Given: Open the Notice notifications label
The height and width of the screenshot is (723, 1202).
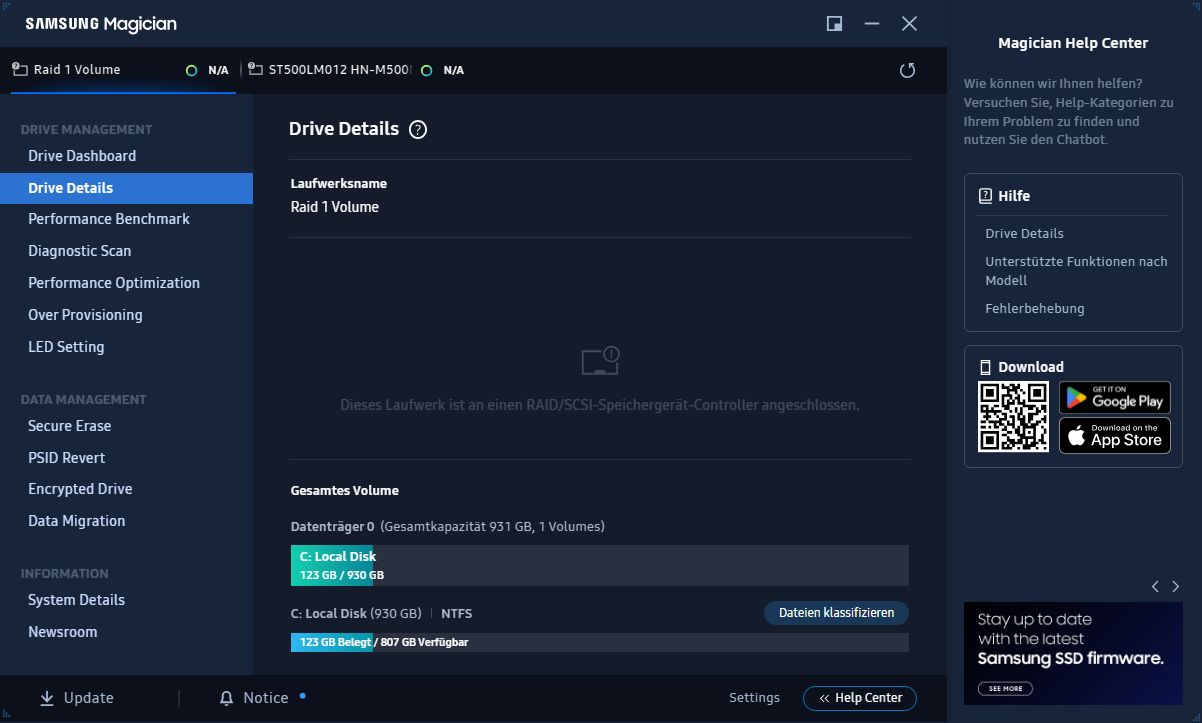Looking at the screenshot, I should click(265, 698).
